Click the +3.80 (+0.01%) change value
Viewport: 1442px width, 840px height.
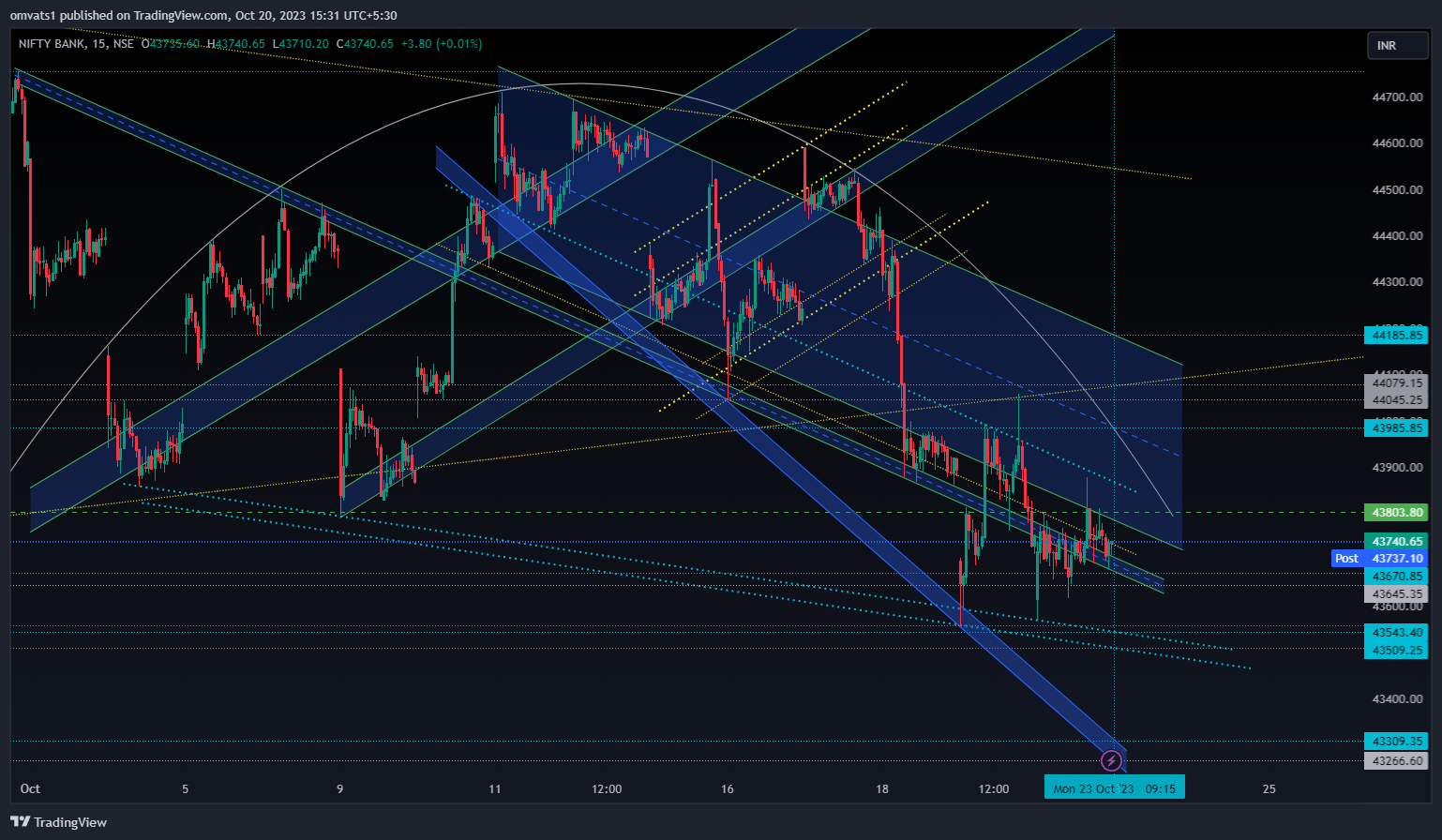[x=442, y=44]
